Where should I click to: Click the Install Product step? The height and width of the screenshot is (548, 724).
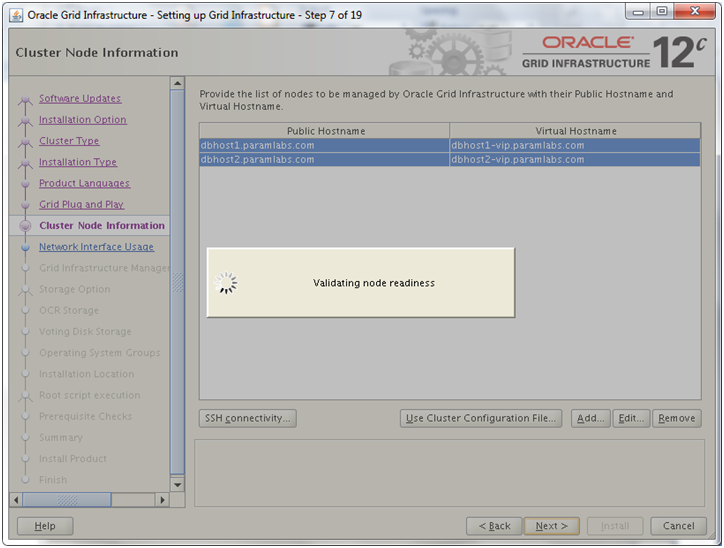click(x=72, y=459)
